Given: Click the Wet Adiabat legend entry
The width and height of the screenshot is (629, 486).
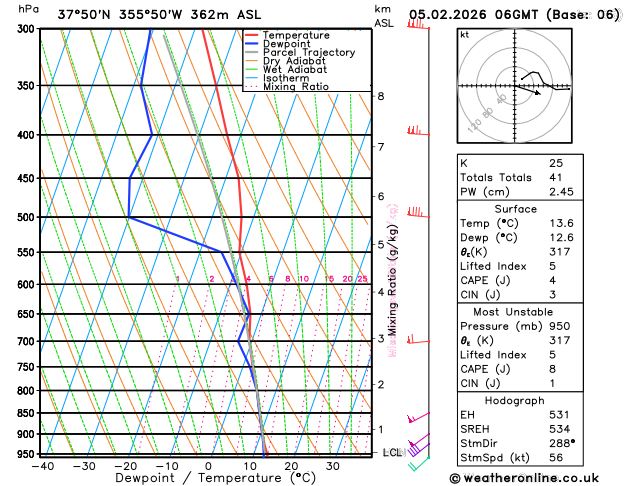Looking at the screenshot, I should [x=286, y=69].
